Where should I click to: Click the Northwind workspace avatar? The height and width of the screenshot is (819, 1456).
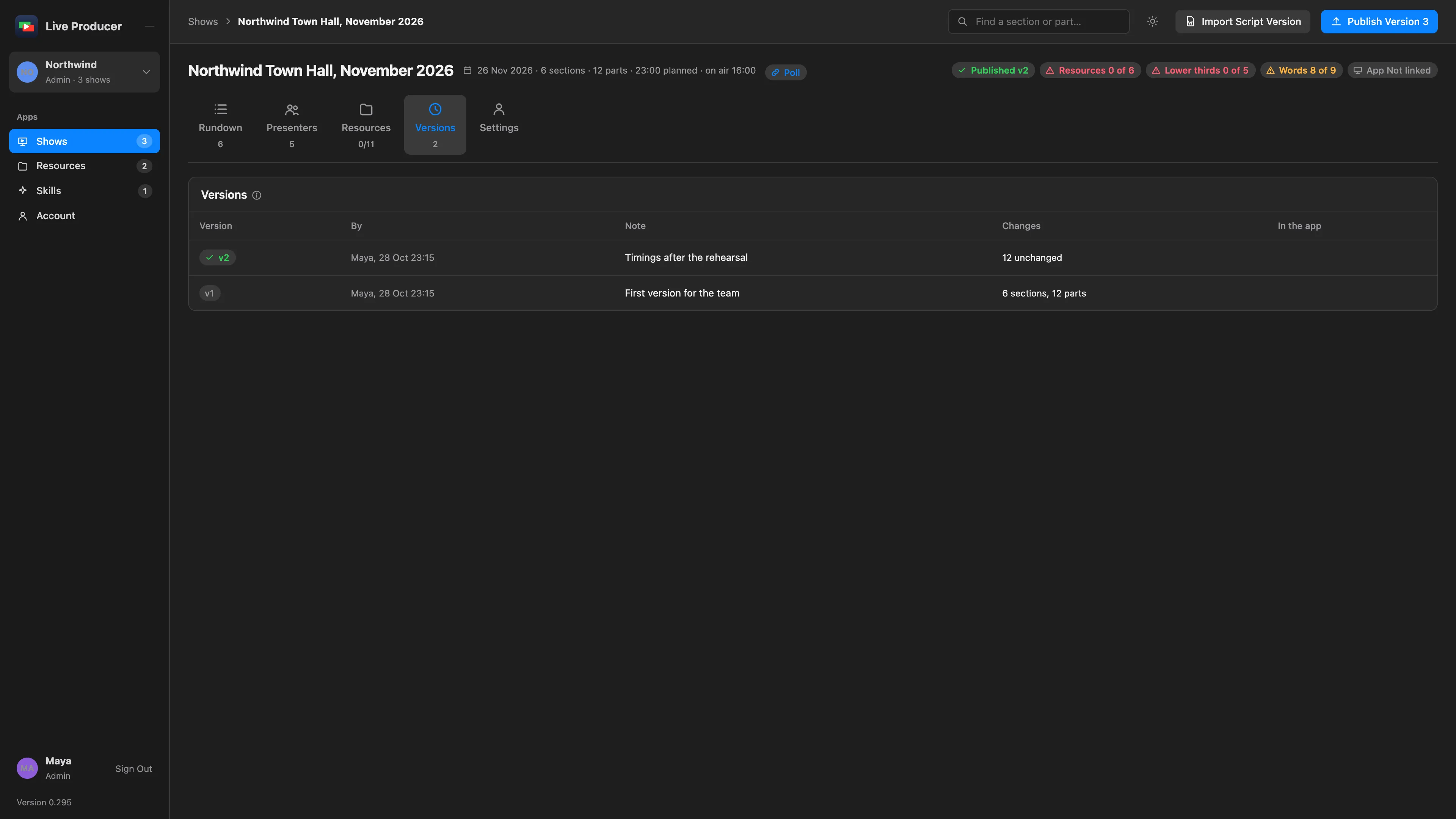pyautogui.click(x=27, y=72)
